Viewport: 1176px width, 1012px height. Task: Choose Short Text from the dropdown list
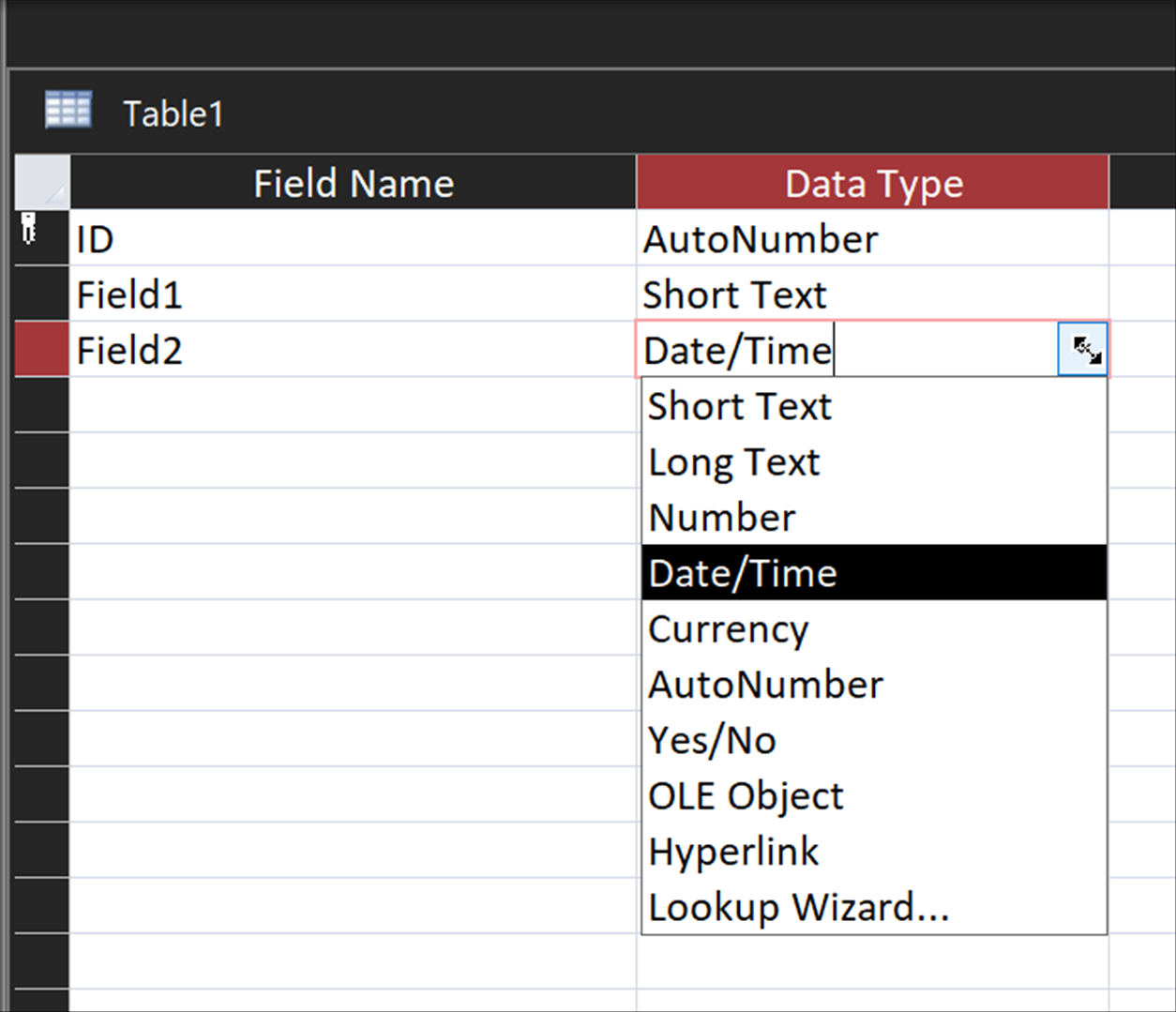click(x=740, y=407)
